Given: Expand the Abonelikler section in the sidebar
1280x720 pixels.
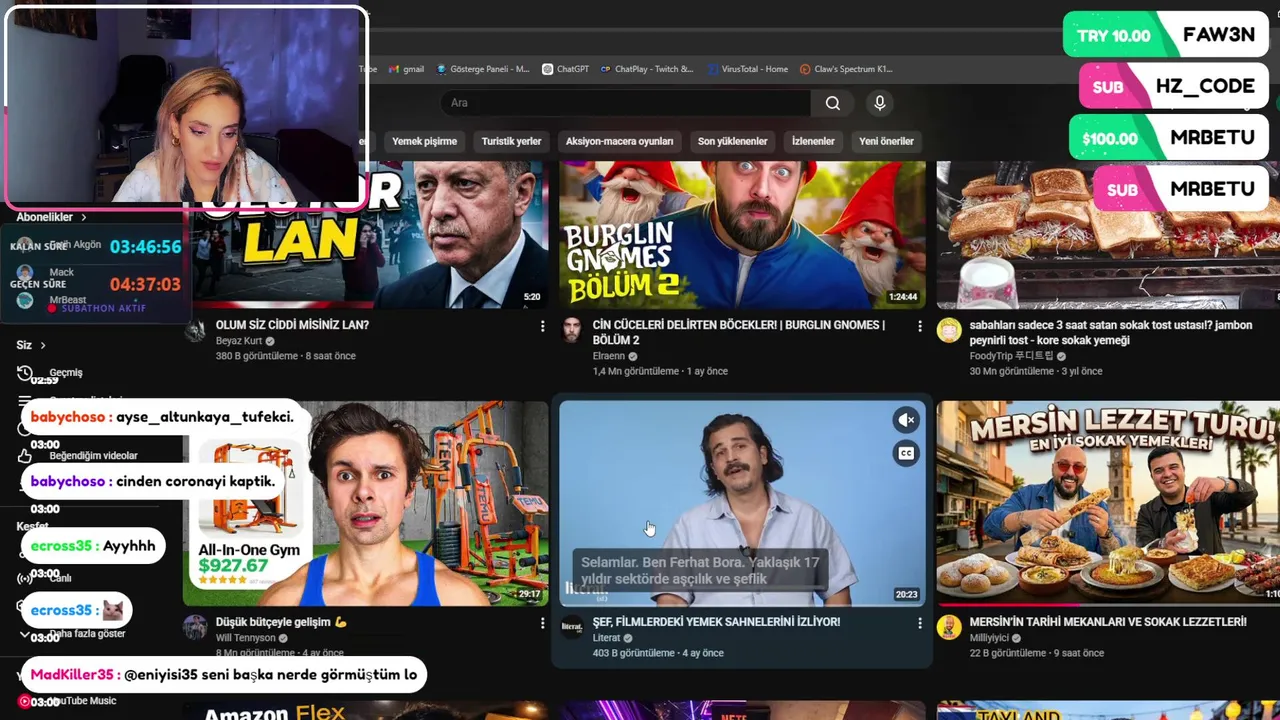Looking at the screenshot, I should pos(51,217).
